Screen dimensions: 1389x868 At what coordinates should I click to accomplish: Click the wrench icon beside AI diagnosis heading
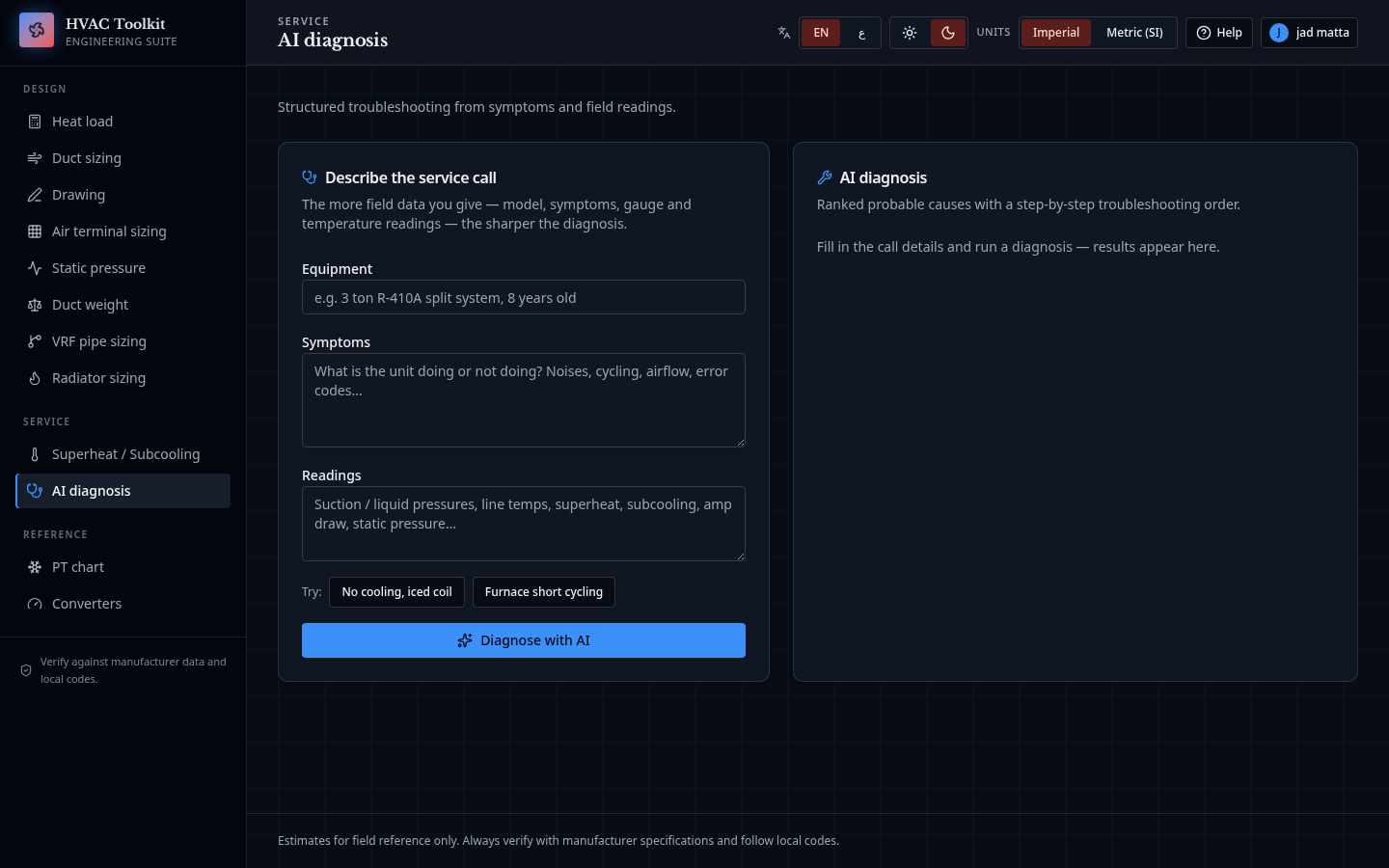[825, 177]
